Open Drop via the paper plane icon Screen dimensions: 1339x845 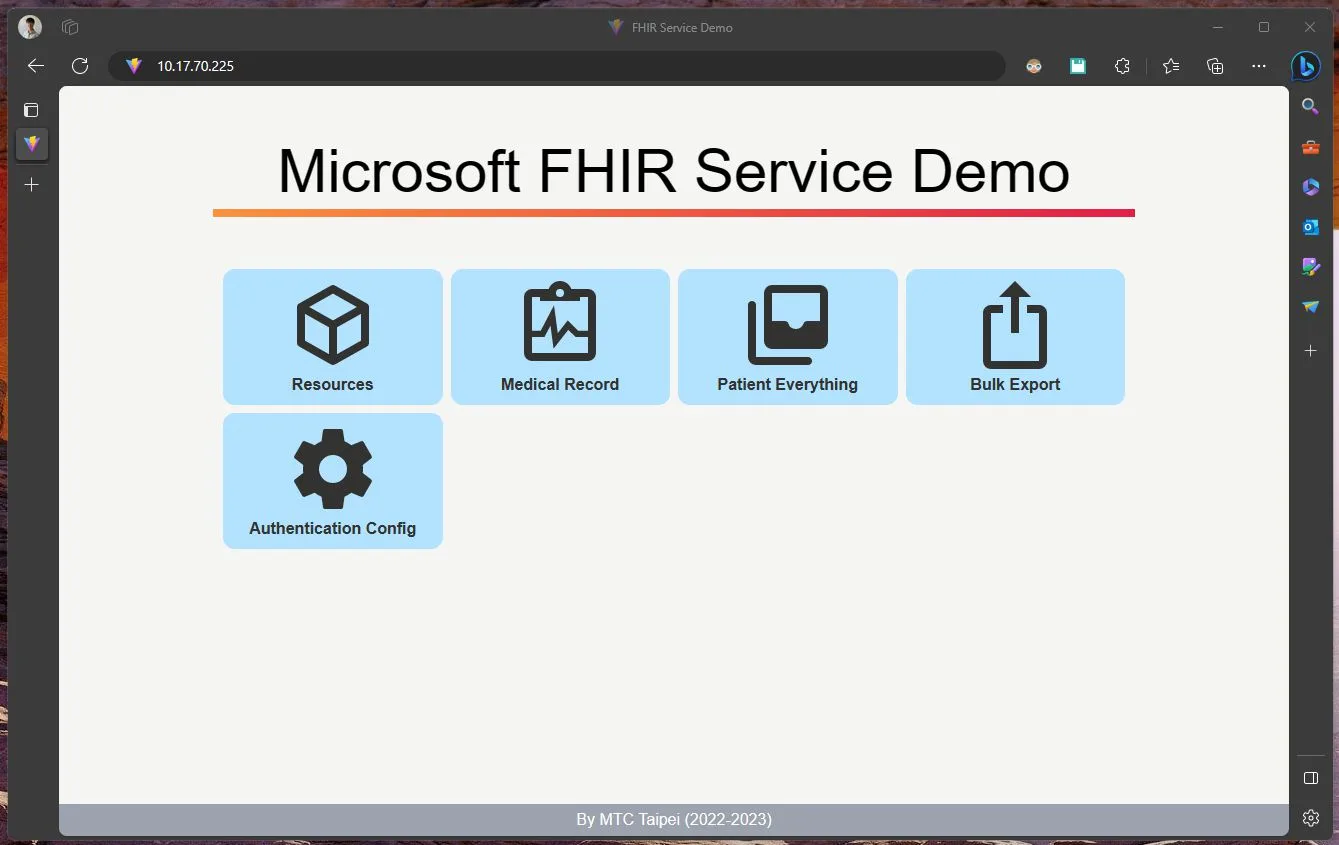coord(1310,307)
